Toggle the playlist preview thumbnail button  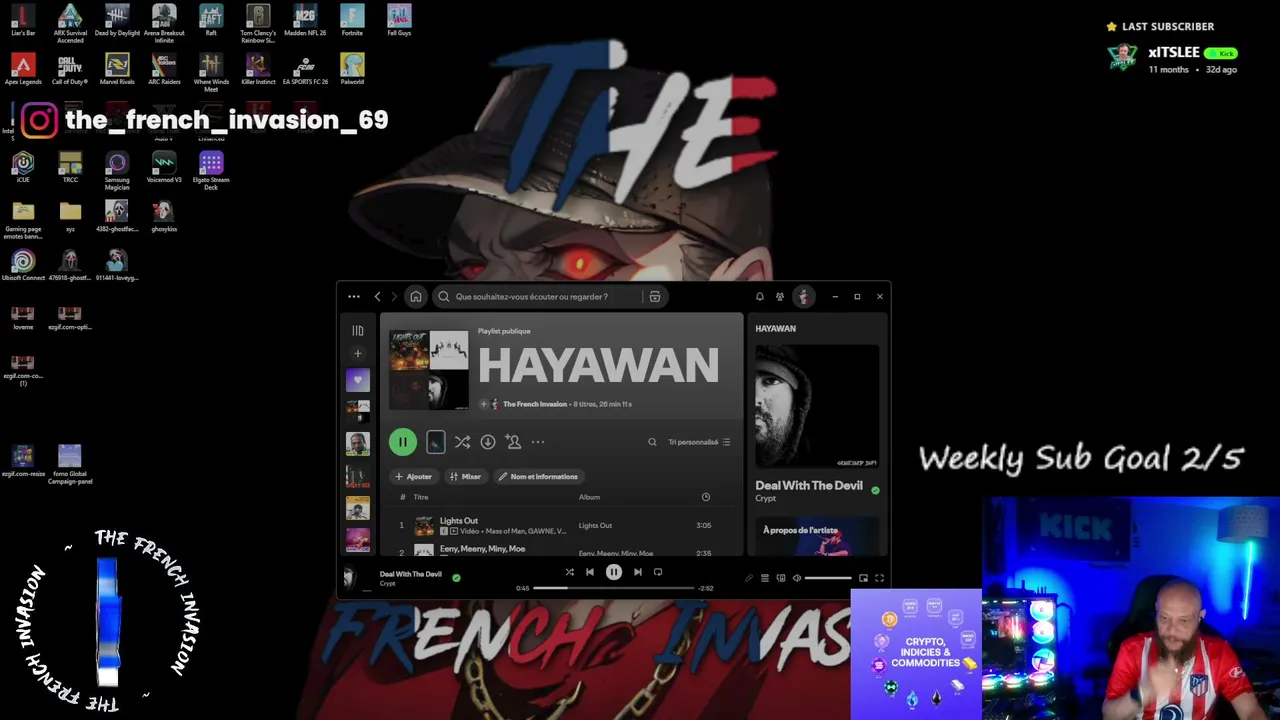(435, 442)
